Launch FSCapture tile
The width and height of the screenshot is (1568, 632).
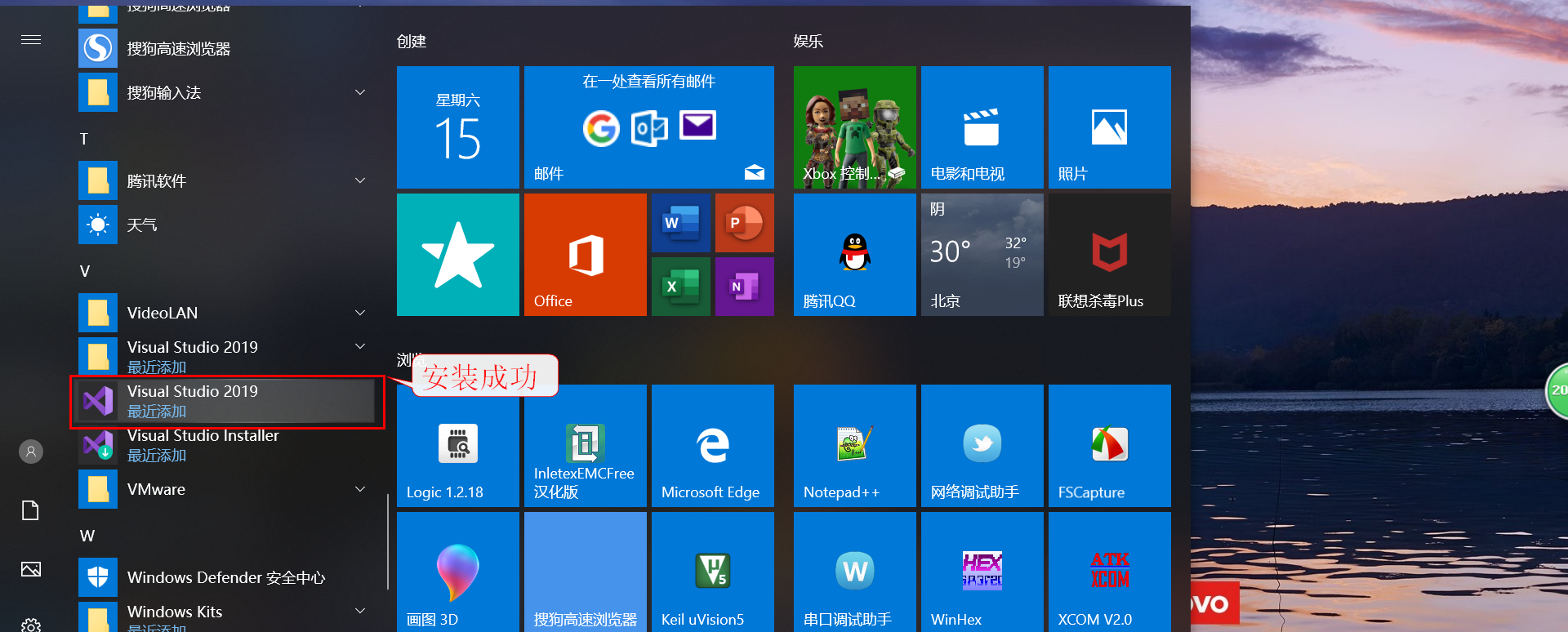(x=1110, y=446)
